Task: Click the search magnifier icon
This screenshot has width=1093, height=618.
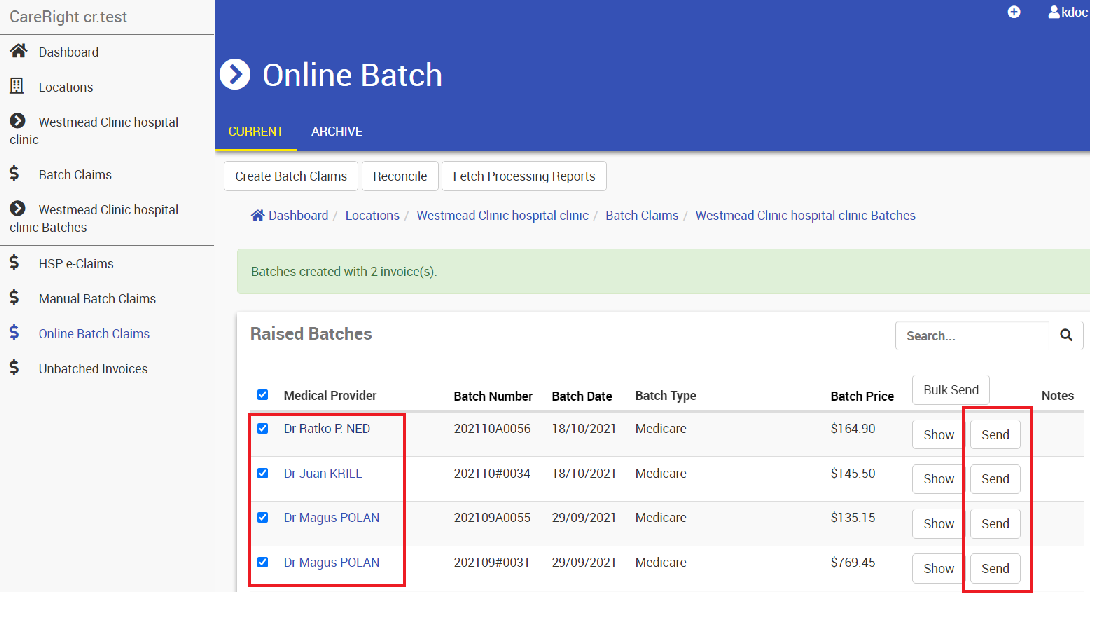Action: [1066, 335]
